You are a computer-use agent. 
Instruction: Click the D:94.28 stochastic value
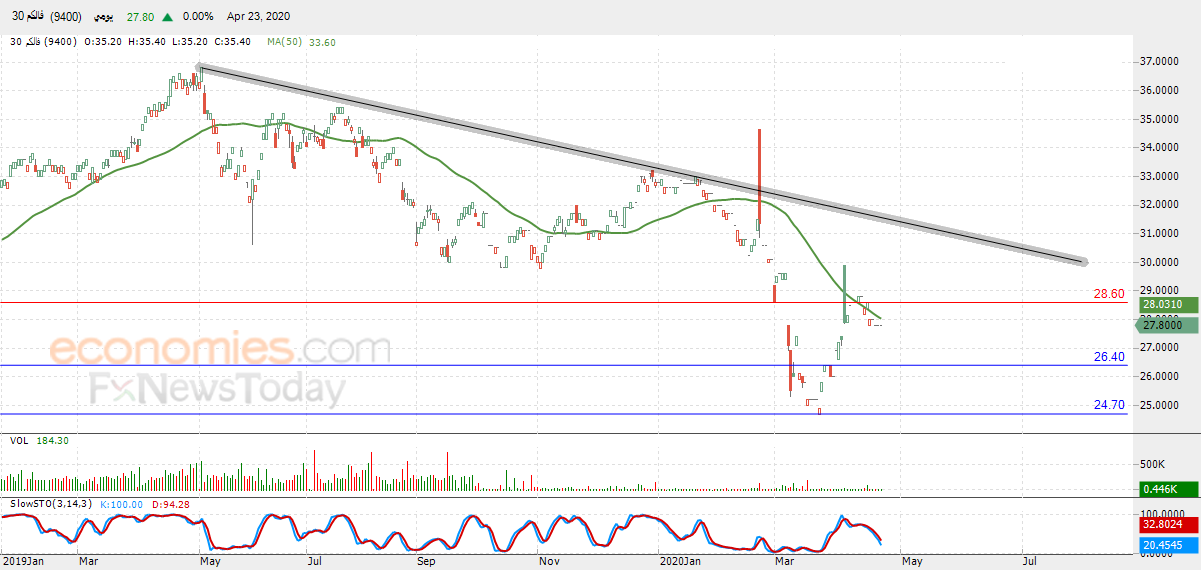click(x=171, y=504)
